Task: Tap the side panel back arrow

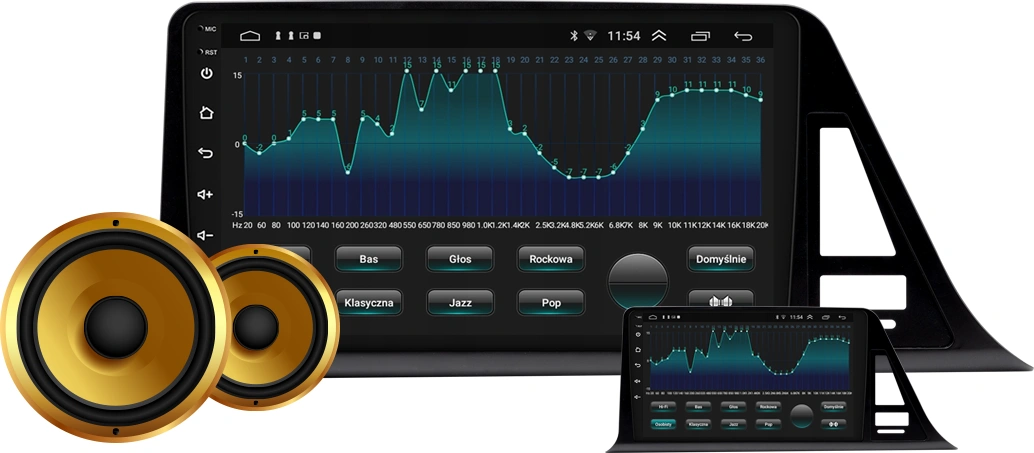Action: [x=206, y=153]
